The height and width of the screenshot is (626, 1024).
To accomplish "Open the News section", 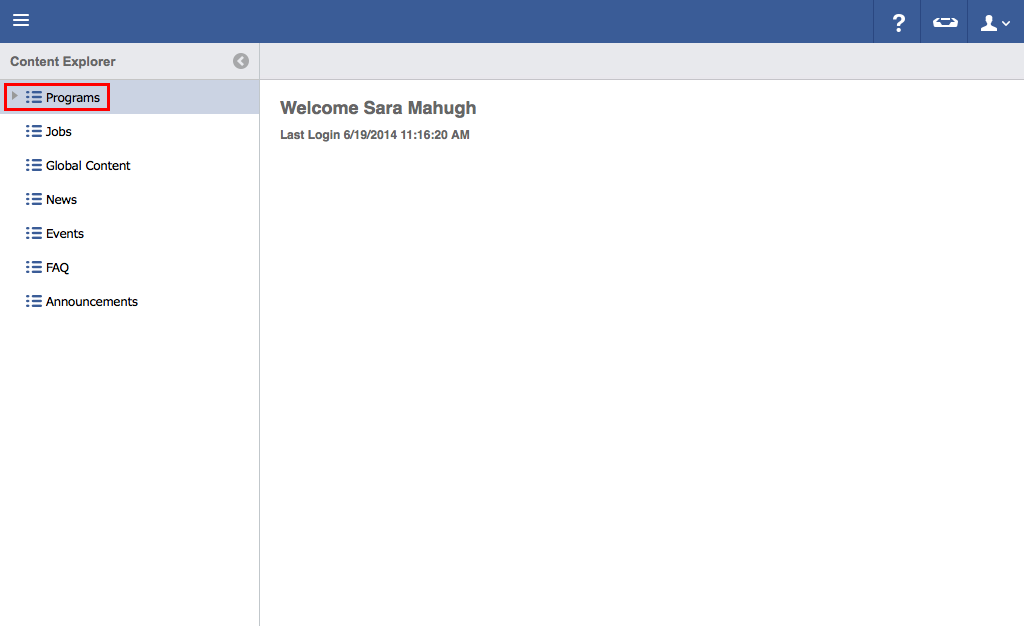I will tap(61, 200).
